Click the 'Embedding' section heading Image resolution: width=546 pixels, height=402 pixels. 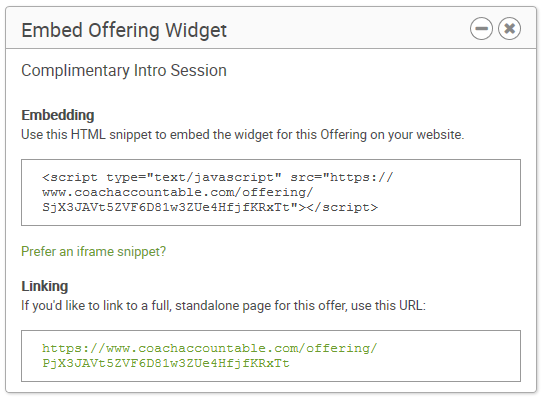58,115
